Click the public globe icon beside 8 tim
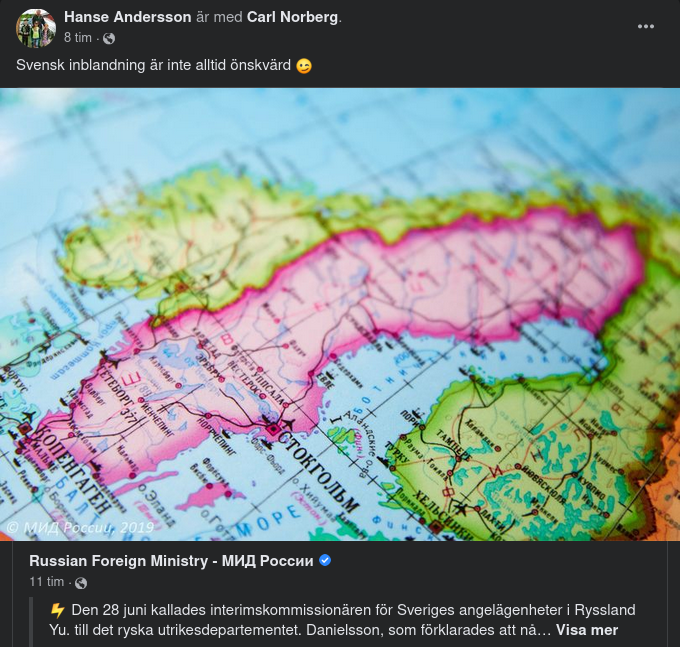The height and width of the screenshot is (647, 680). tap(109, 39)
